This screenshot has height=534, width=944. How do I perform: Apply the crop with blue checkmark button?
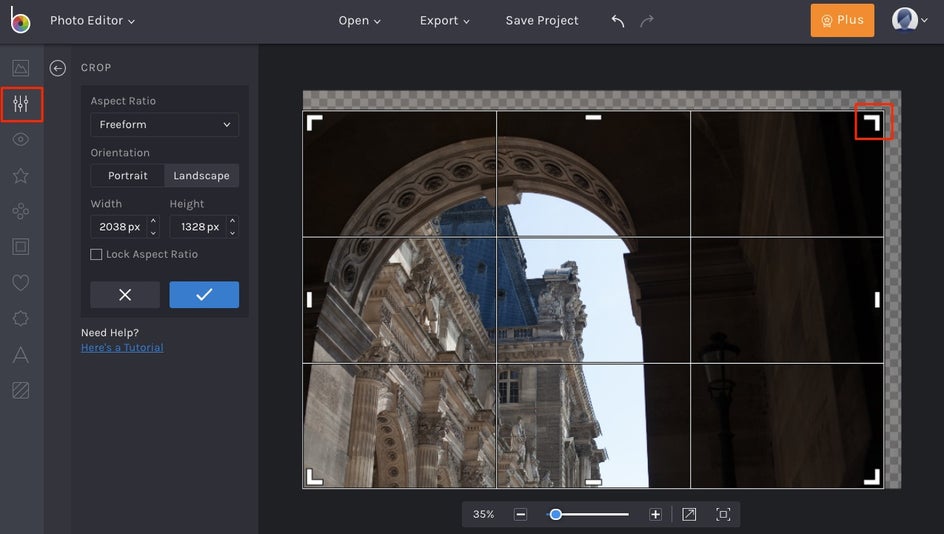[x=204, y=295]
